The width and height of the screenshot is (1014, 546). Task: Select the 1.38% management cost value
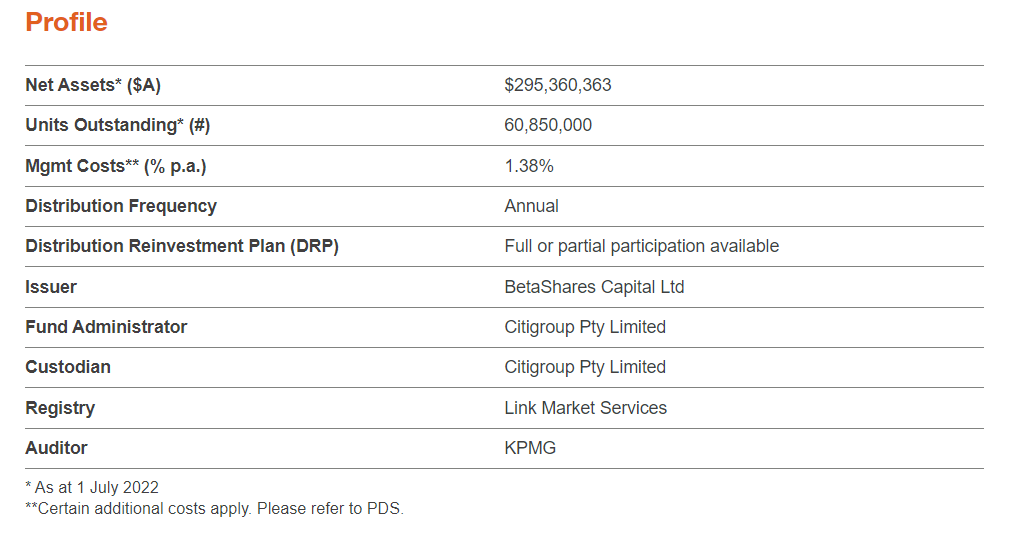(529, 166)
